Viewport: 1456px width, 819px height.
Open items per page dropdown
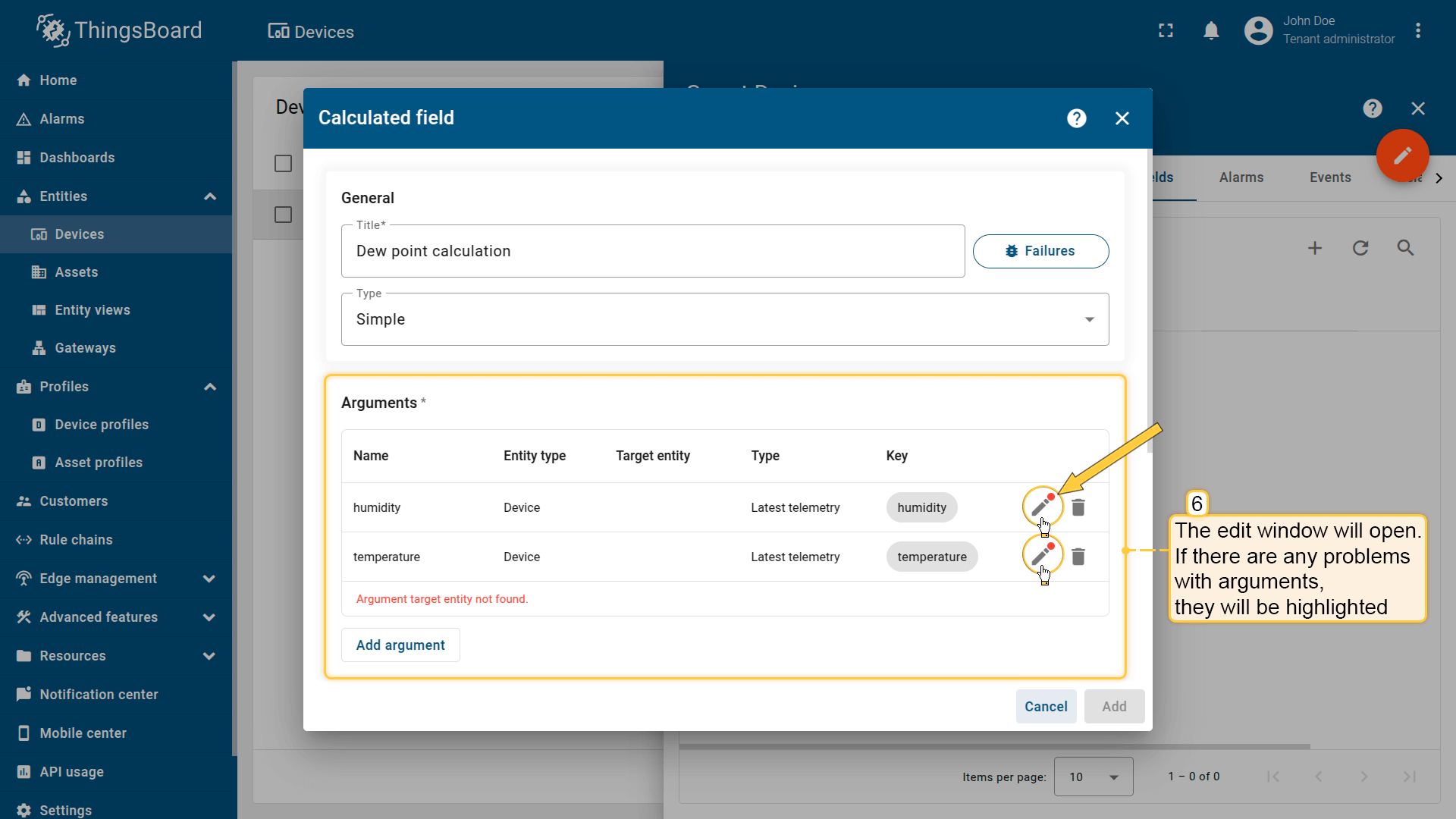click(1093, 777)
